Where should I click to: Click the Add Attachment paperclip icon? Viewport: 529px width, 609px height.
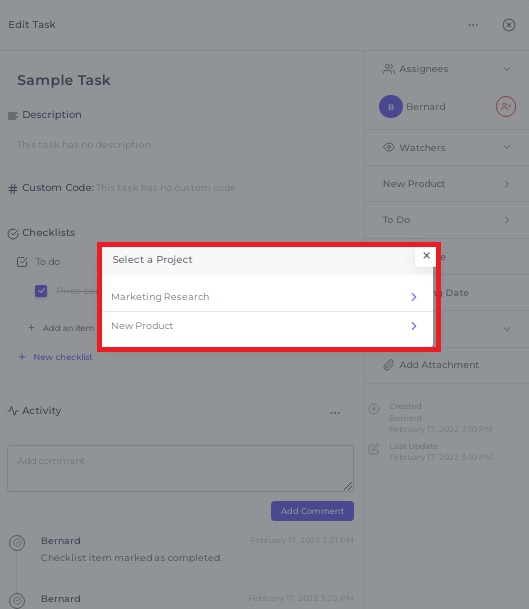pyautogui.click(x=388, y=365)
